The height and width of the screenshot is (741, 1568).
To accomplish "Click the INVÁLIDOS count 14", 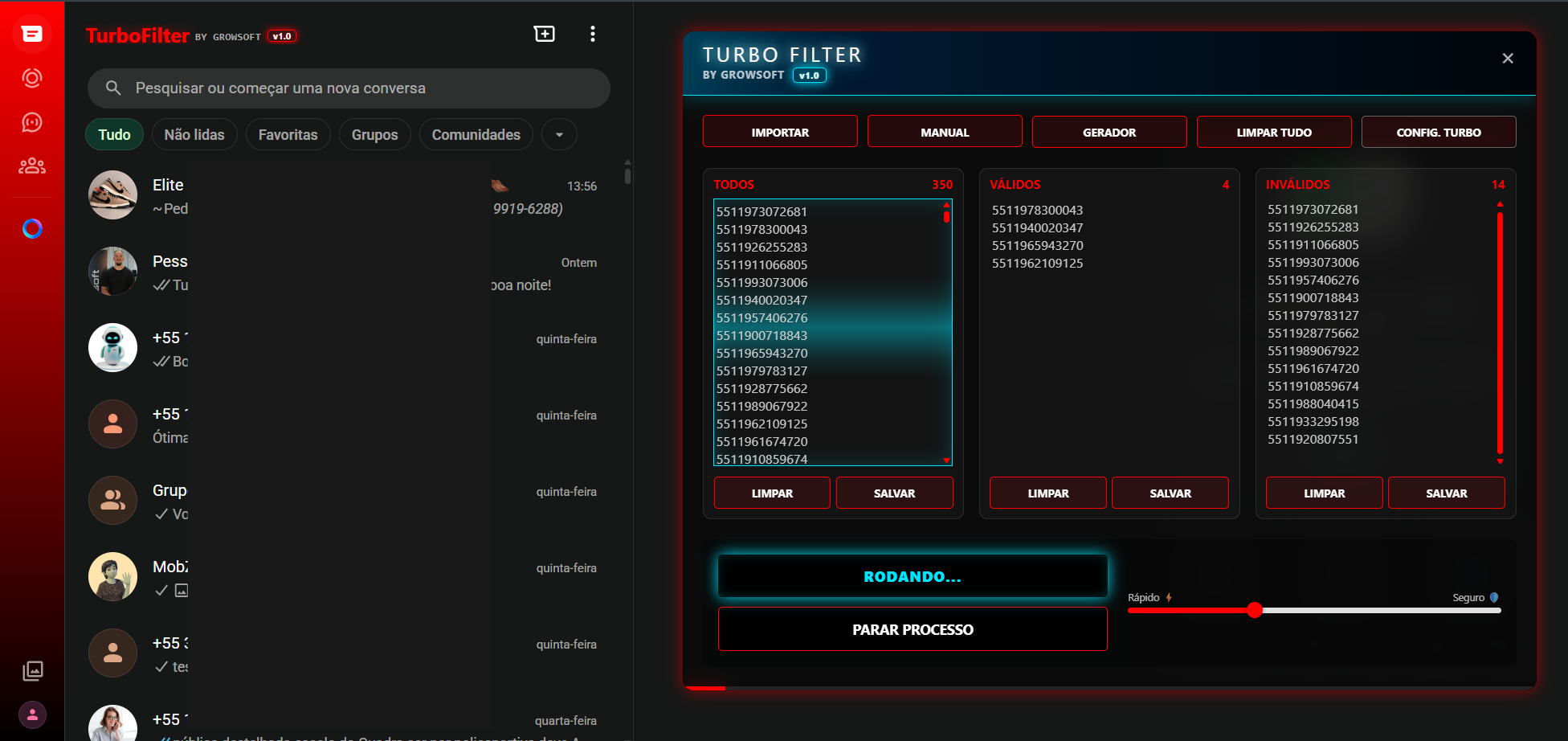I will click(x=1498, y=184).
